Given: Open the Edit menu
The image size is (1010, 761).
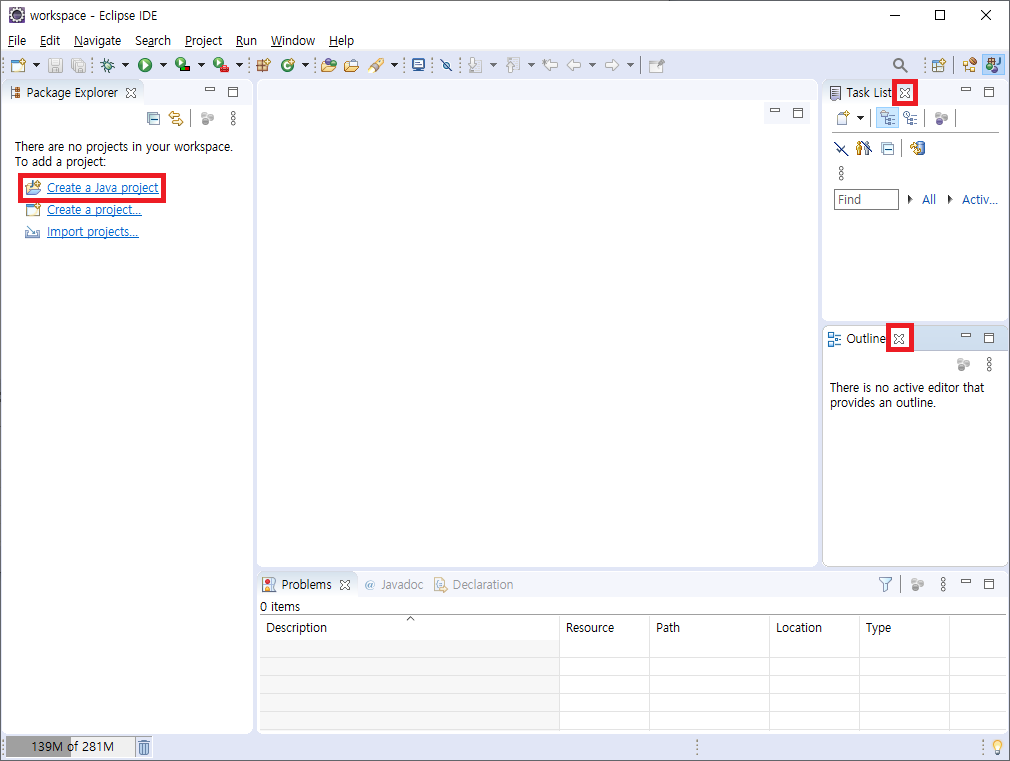Looking at the screenshot, I should pos(50,41).
